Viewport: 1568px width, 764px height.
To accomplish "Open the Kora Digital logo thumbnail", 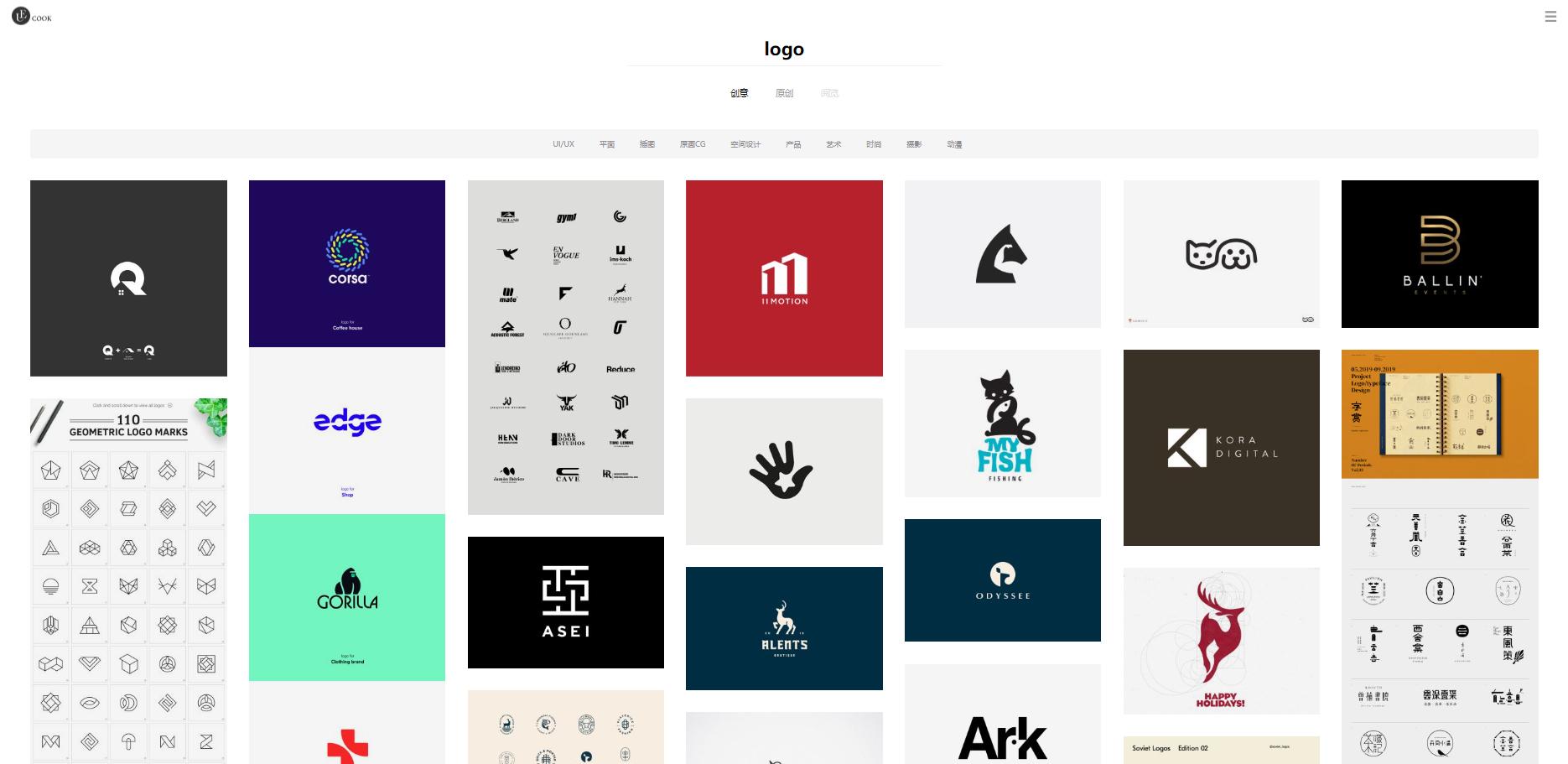I will (1222, 448).
